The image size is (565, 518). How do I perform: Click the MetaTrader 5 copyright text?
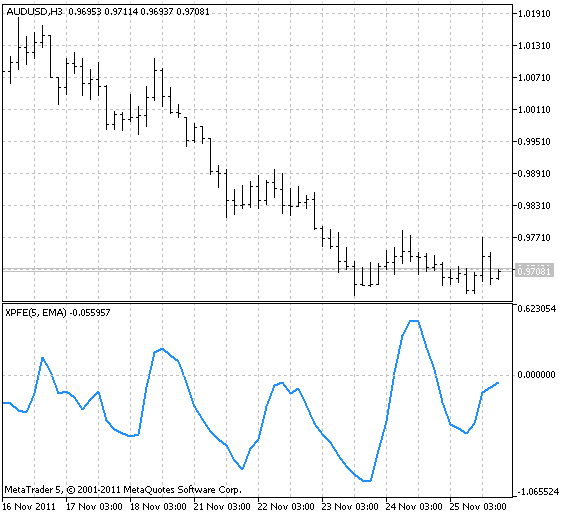[x=123, y=490]
